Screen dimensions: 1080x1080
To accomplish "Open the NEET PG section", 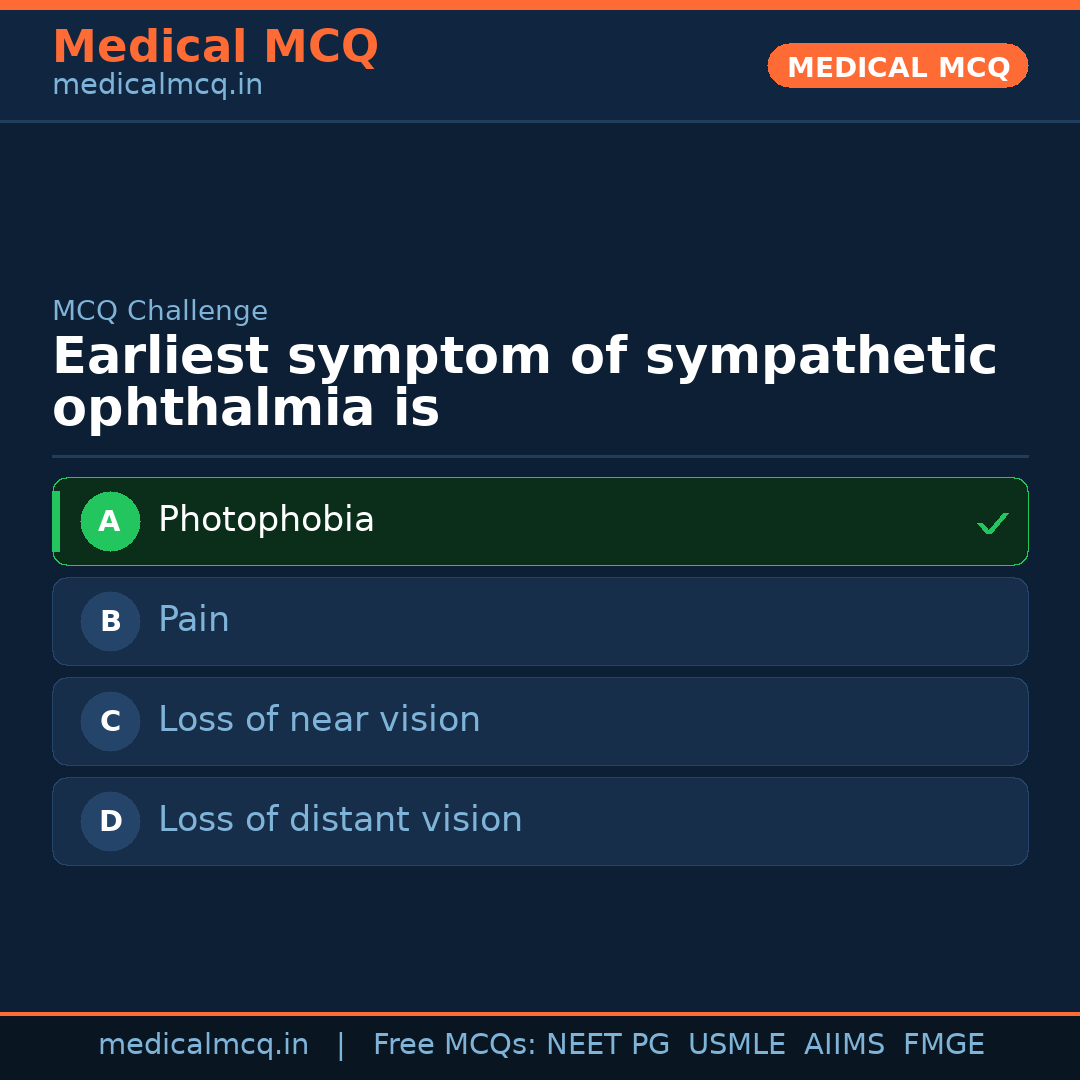I will 607,1043.
